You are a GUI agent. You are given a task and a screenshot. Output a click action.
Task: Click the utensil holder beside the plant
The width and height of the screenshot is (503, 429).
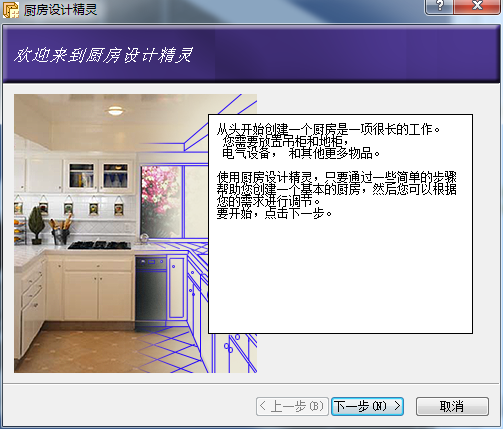tap(61, 230)
